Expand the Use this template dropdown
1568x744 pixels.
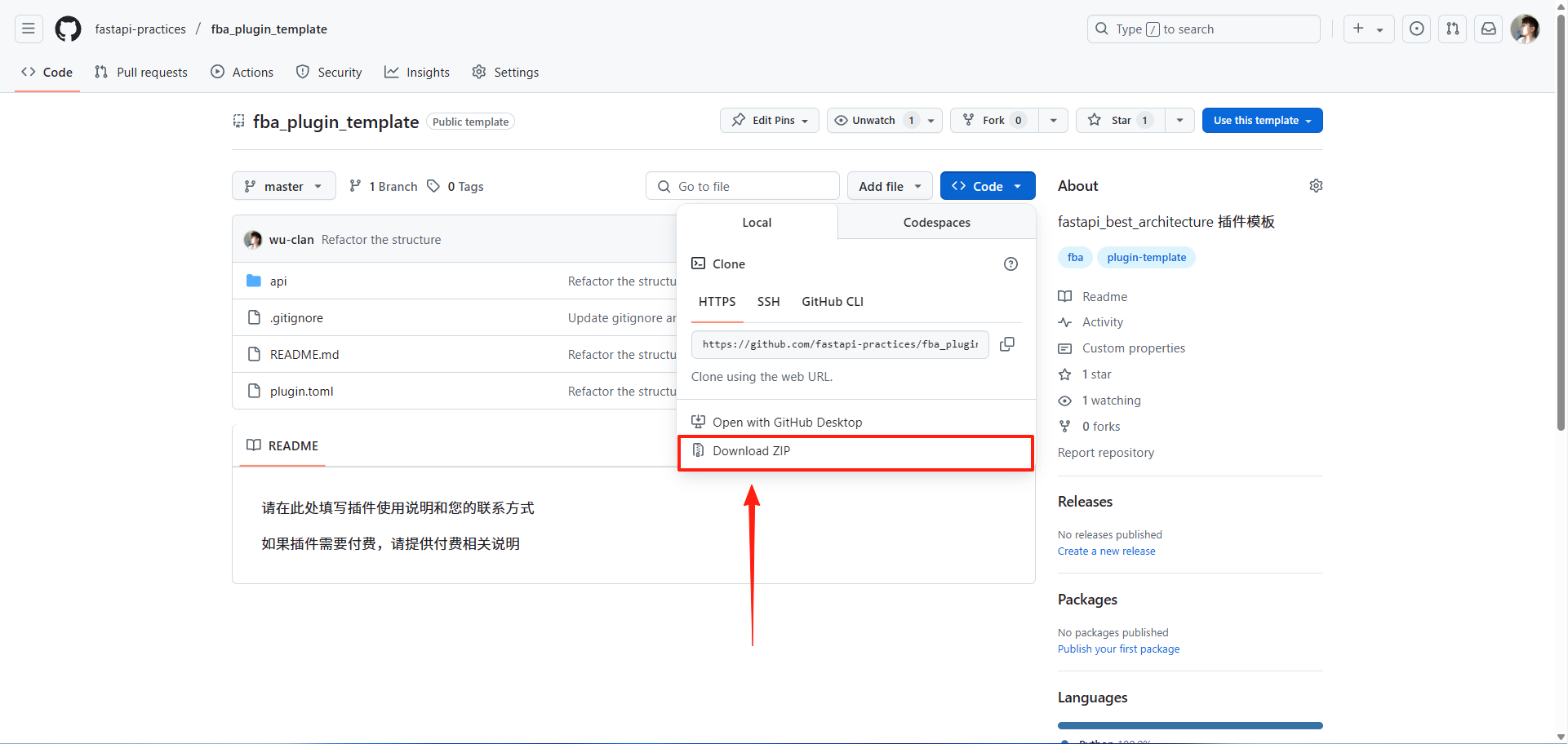pos(1262,121)
